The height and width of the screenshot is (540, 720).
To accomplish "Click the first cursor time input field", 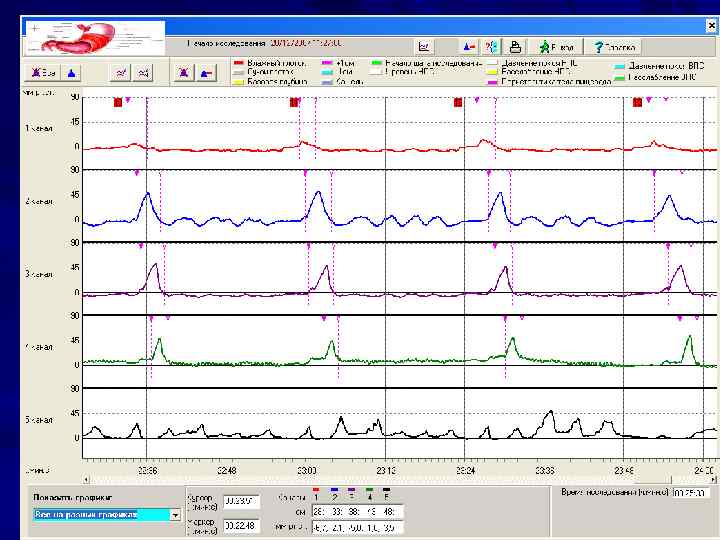I will click(240, 499).
